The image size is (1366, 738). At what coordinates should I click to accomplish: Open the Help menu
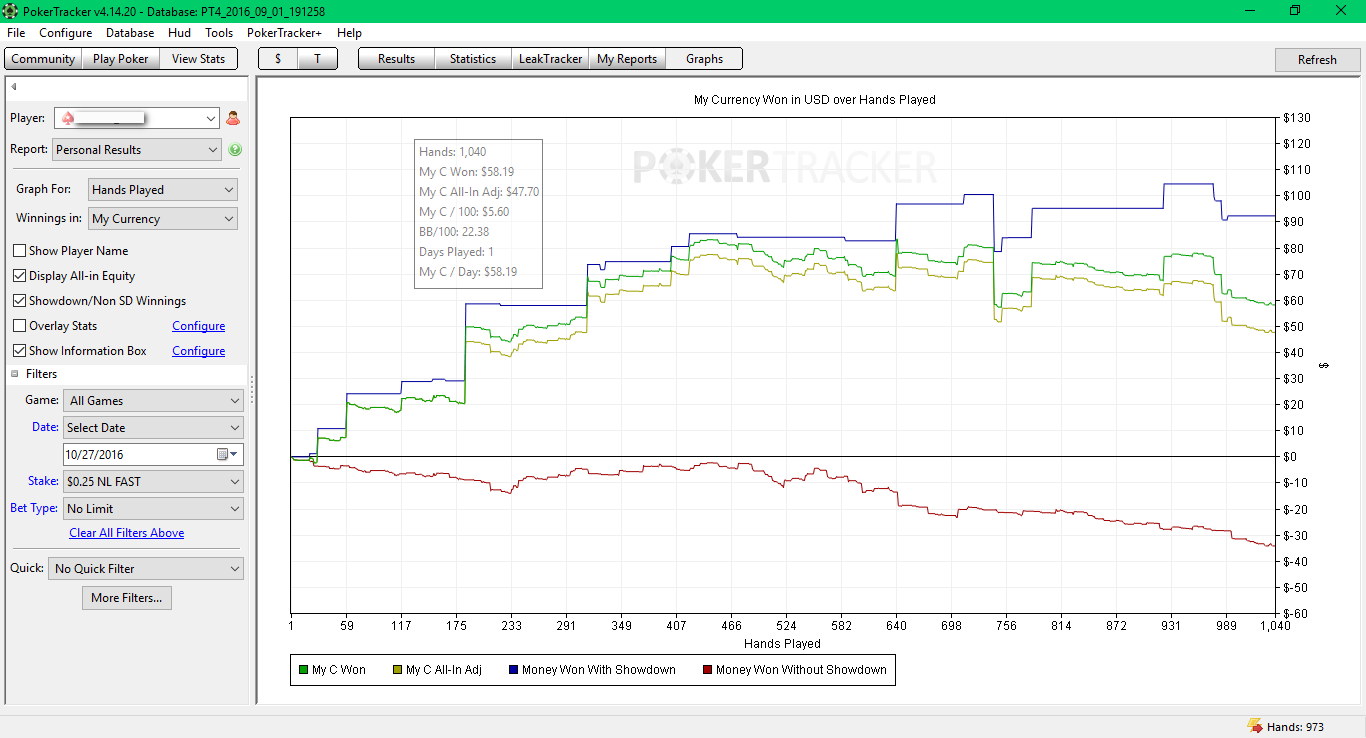click(x=349, y=33)
